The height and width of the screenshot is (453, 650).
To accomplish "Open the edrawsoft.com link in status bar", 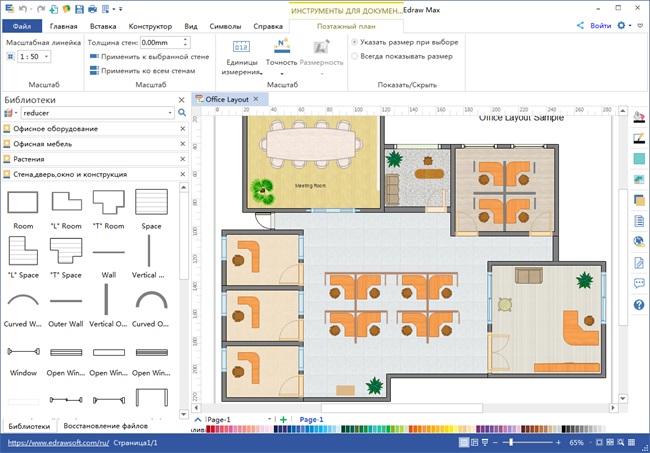I will (57, 441).
